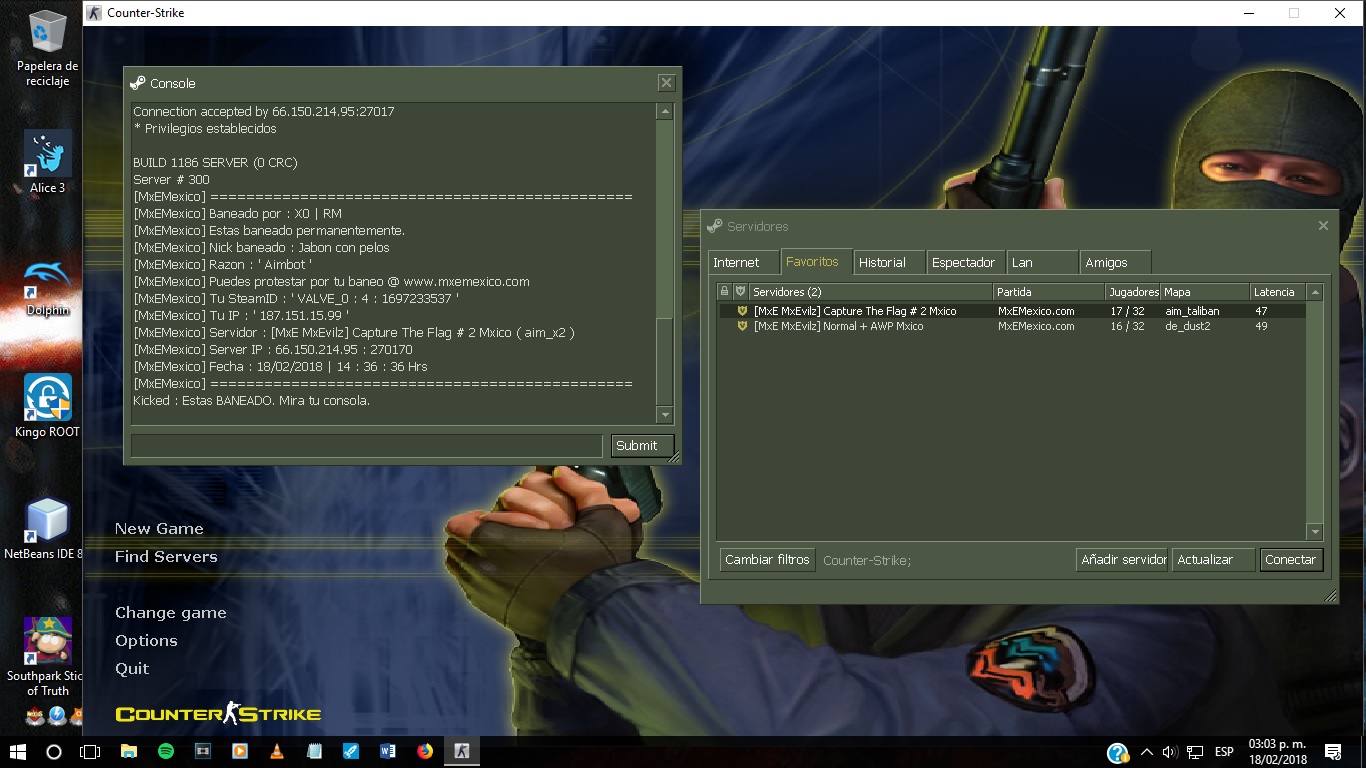
Task: Open the Dolphin emulator desktop shortcut
Action: click(x=47, y=287)
